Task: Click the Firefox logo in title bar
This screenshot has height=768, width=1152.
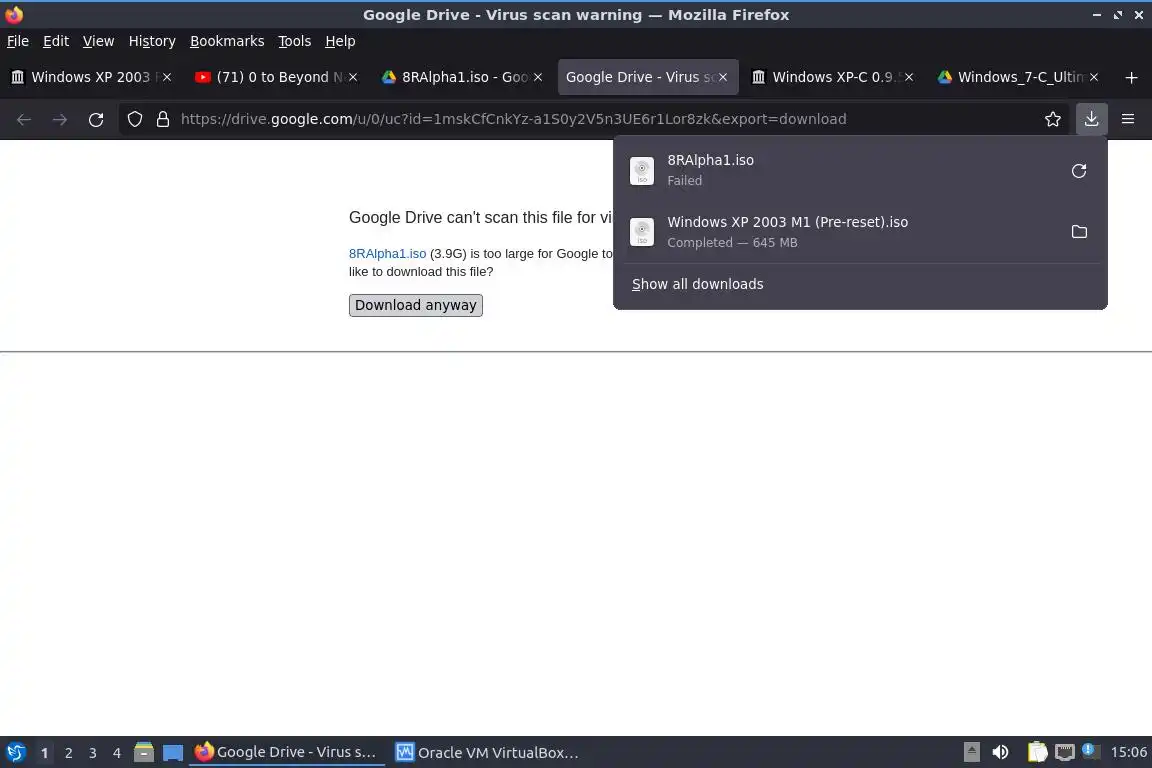Action: pos(14,14)
